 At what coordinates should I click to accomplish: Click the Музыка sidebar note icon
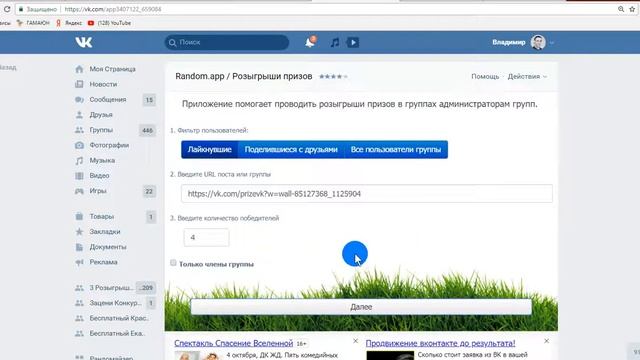(x=79, y=160)
